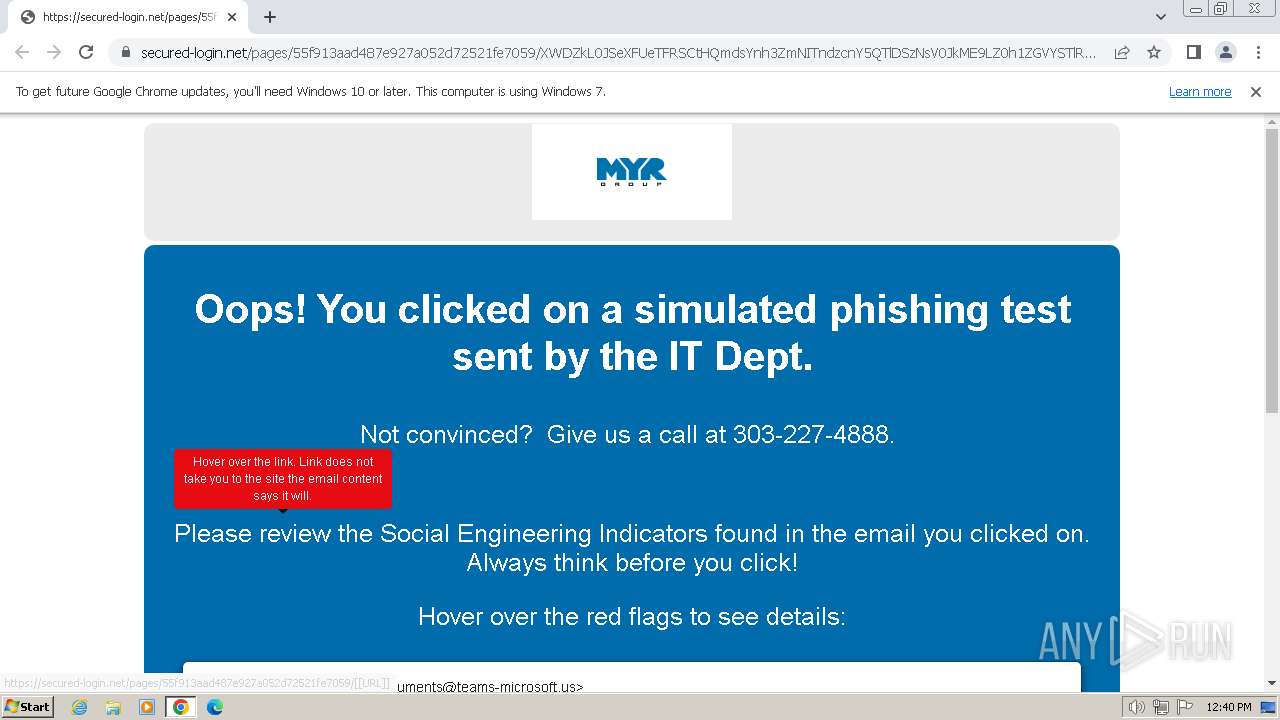Click the MYR Group logo

coord(631,172)
